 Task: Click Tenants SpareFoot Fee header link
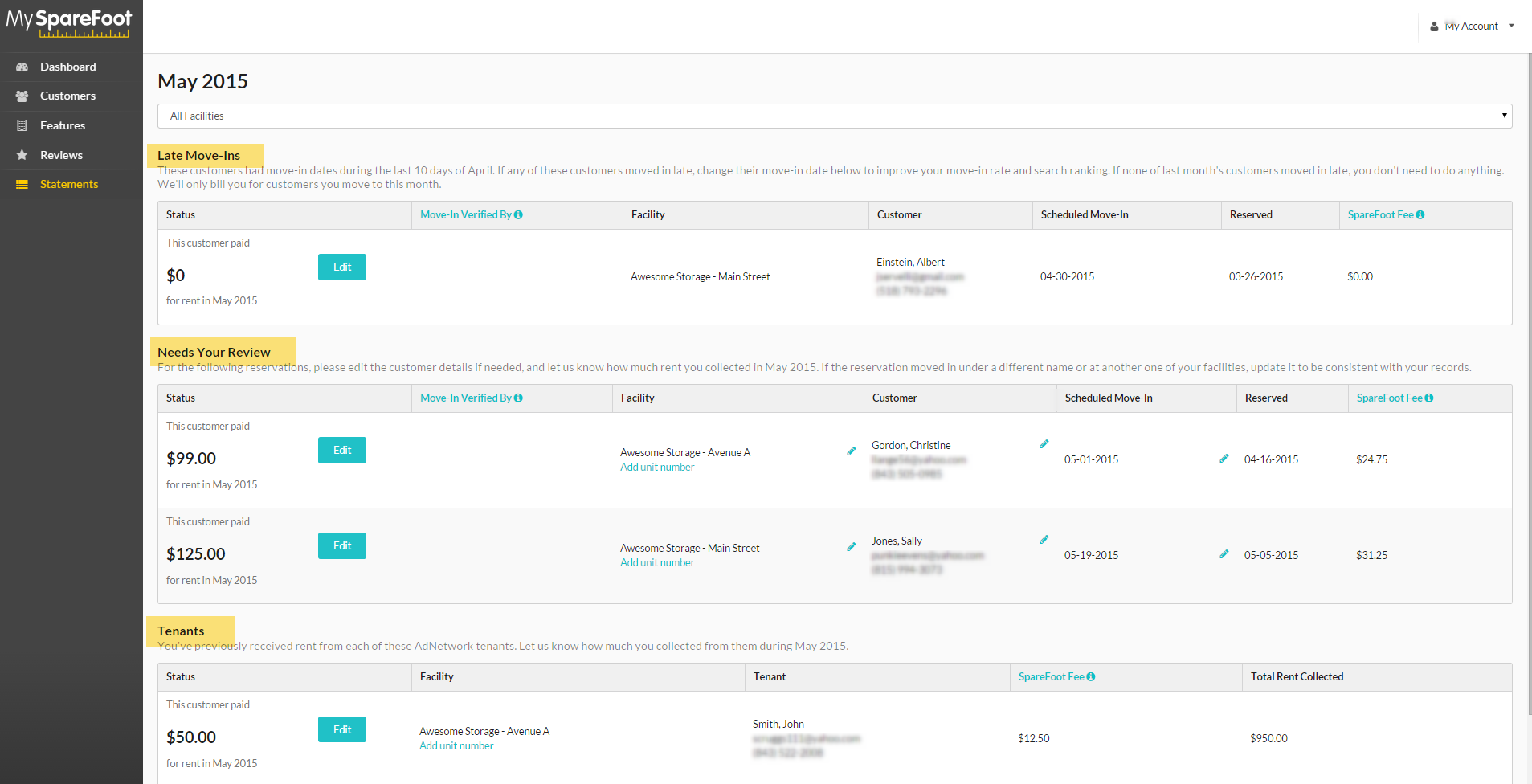(1052, 676)
